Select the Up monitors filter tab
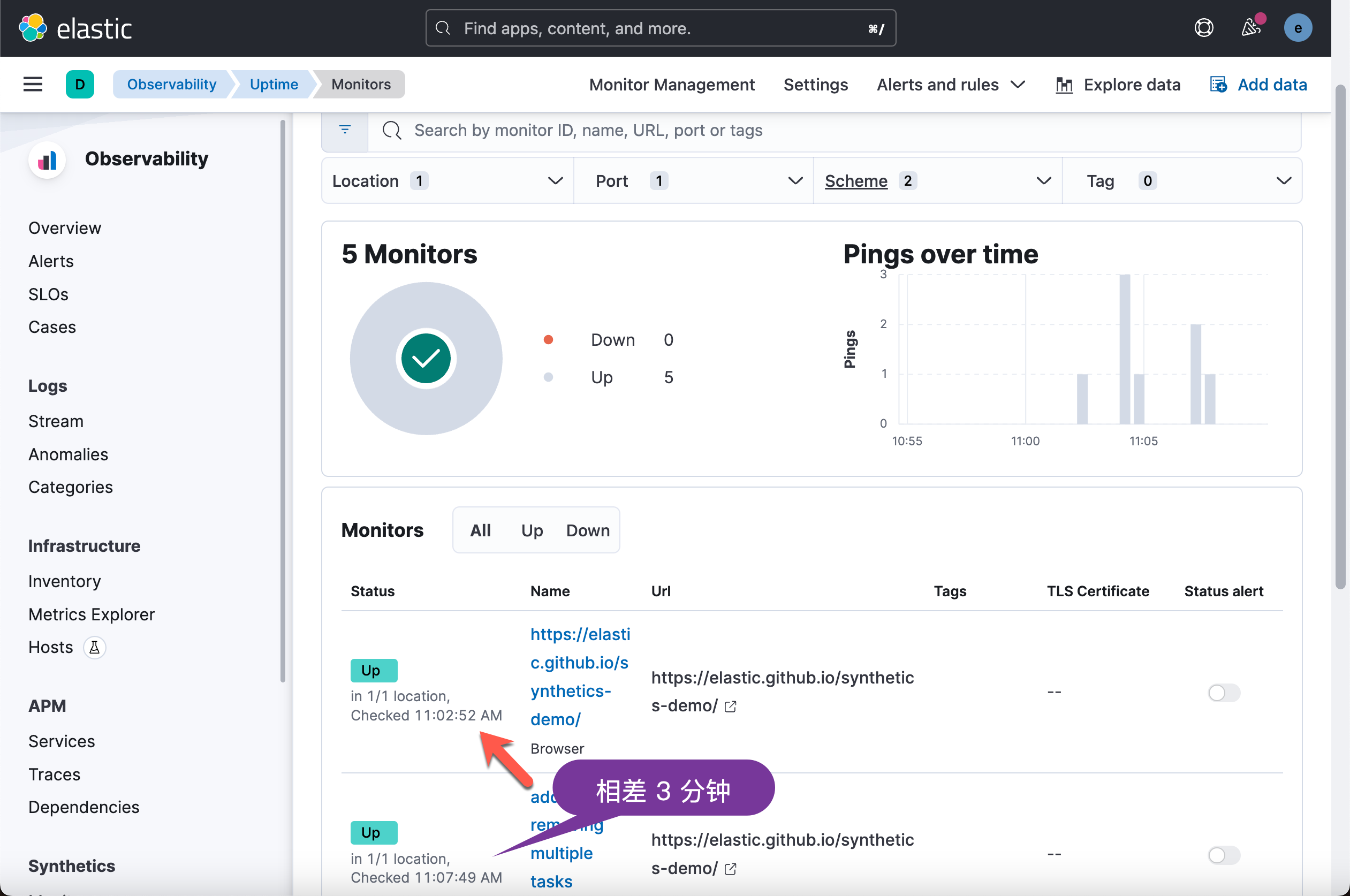The image size is (1350, 896). coord(532,530)
